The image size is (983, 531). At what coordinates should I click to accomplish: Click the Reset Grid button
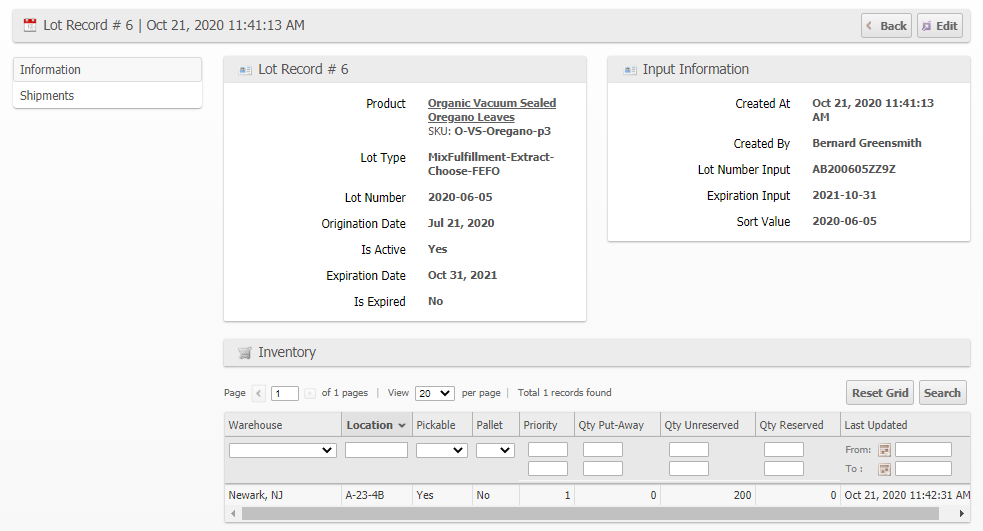[880, 393]
